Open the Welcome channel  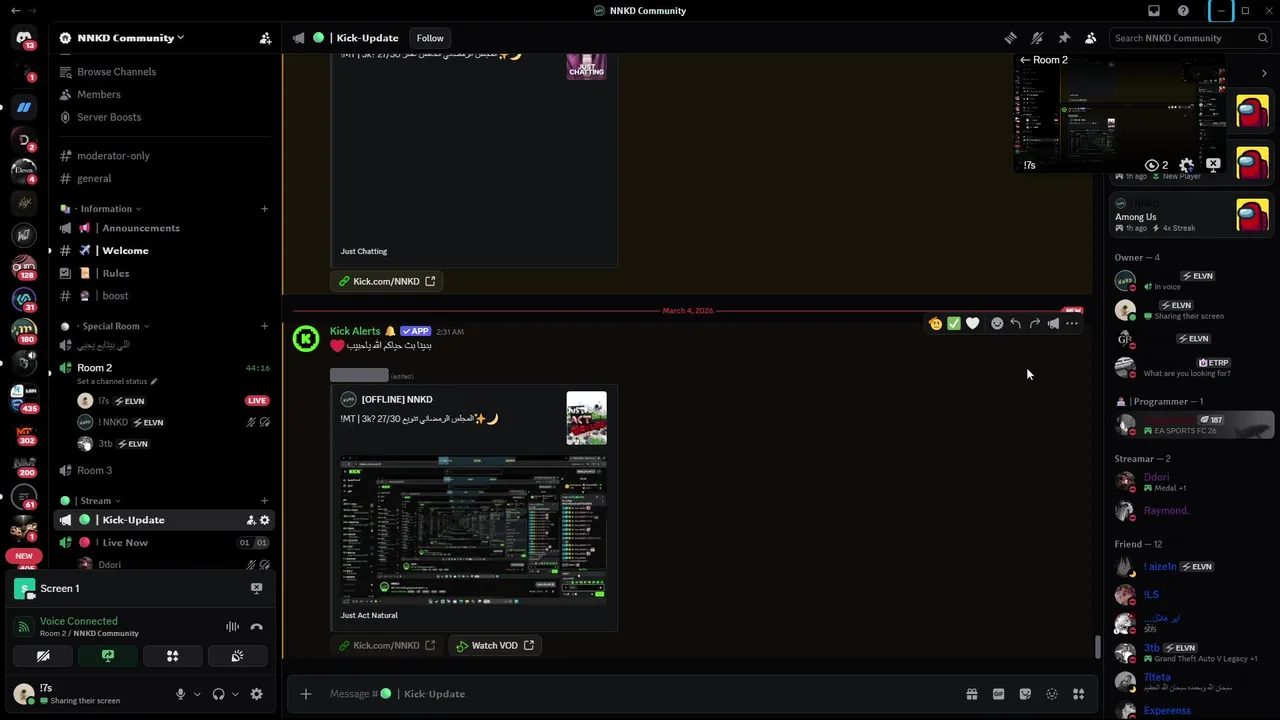tap(166, 250)
